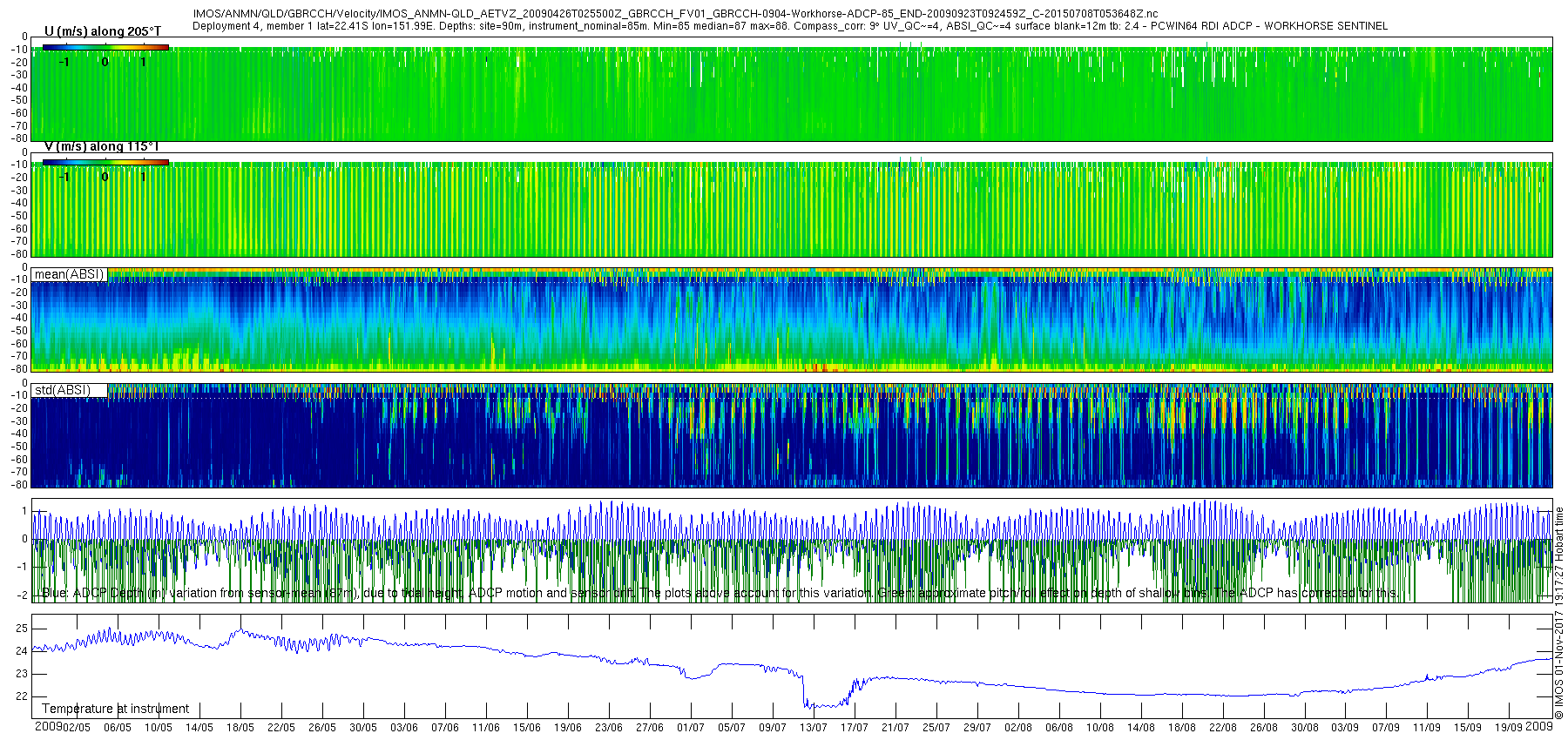
Task: Click the '2009' year label at the start of the date axis
Action: click(x=48, y=726)
